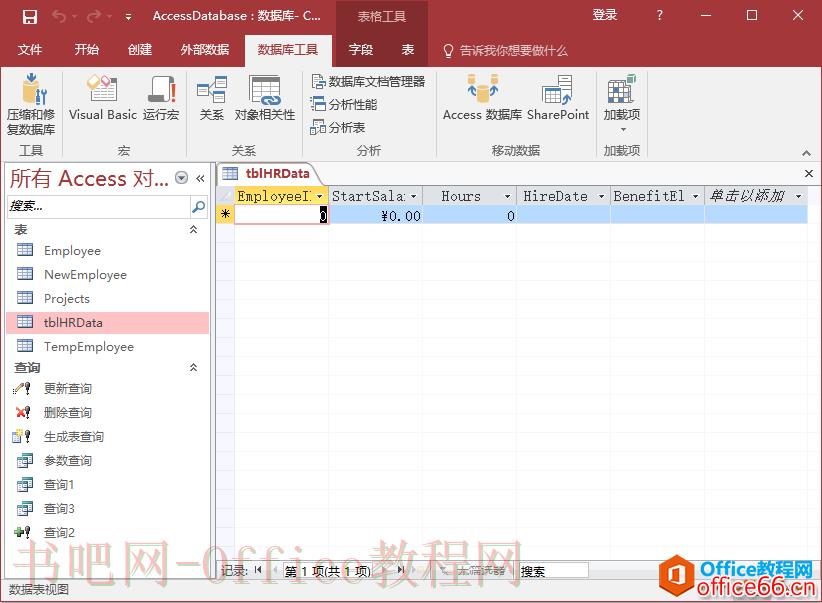The image size is (822, 603).
Task: Collapse navigation pane with double chevron
Action: 200,178
